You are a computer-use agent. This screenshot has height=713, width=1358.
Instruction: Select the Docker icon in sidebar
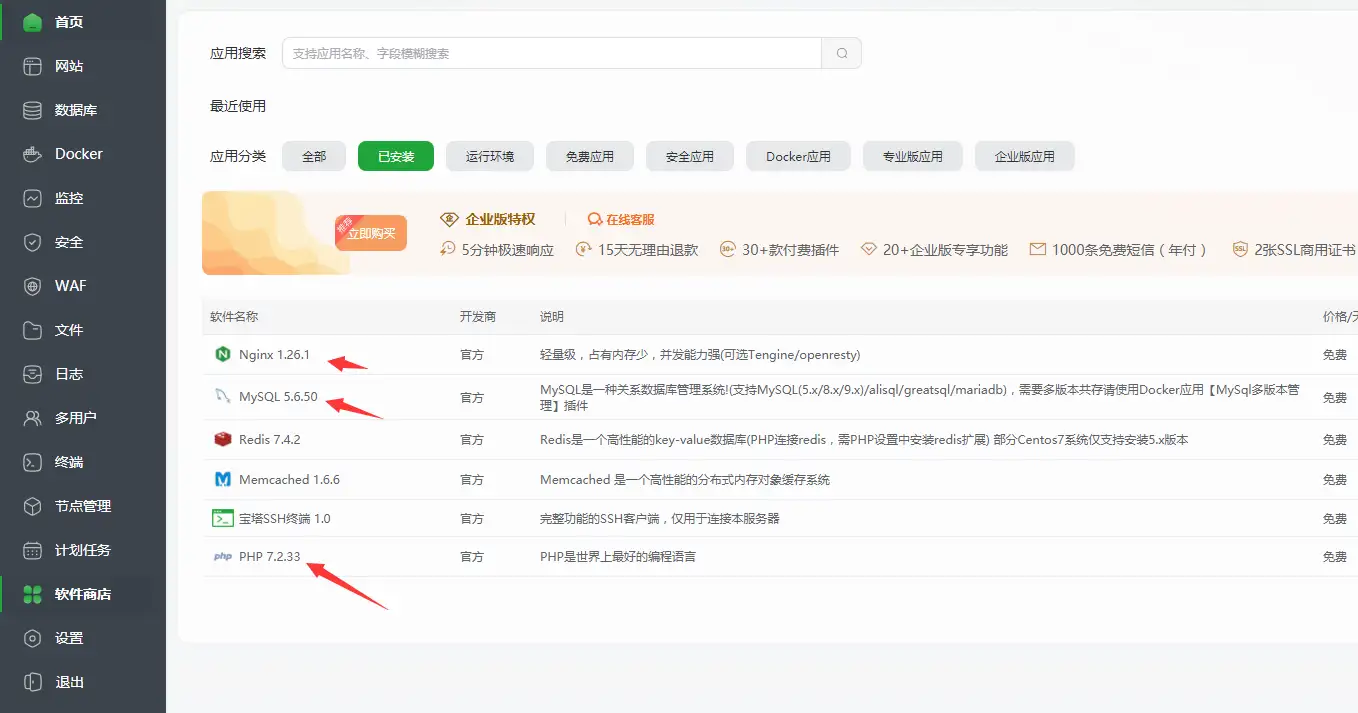[x=34, y=153]
